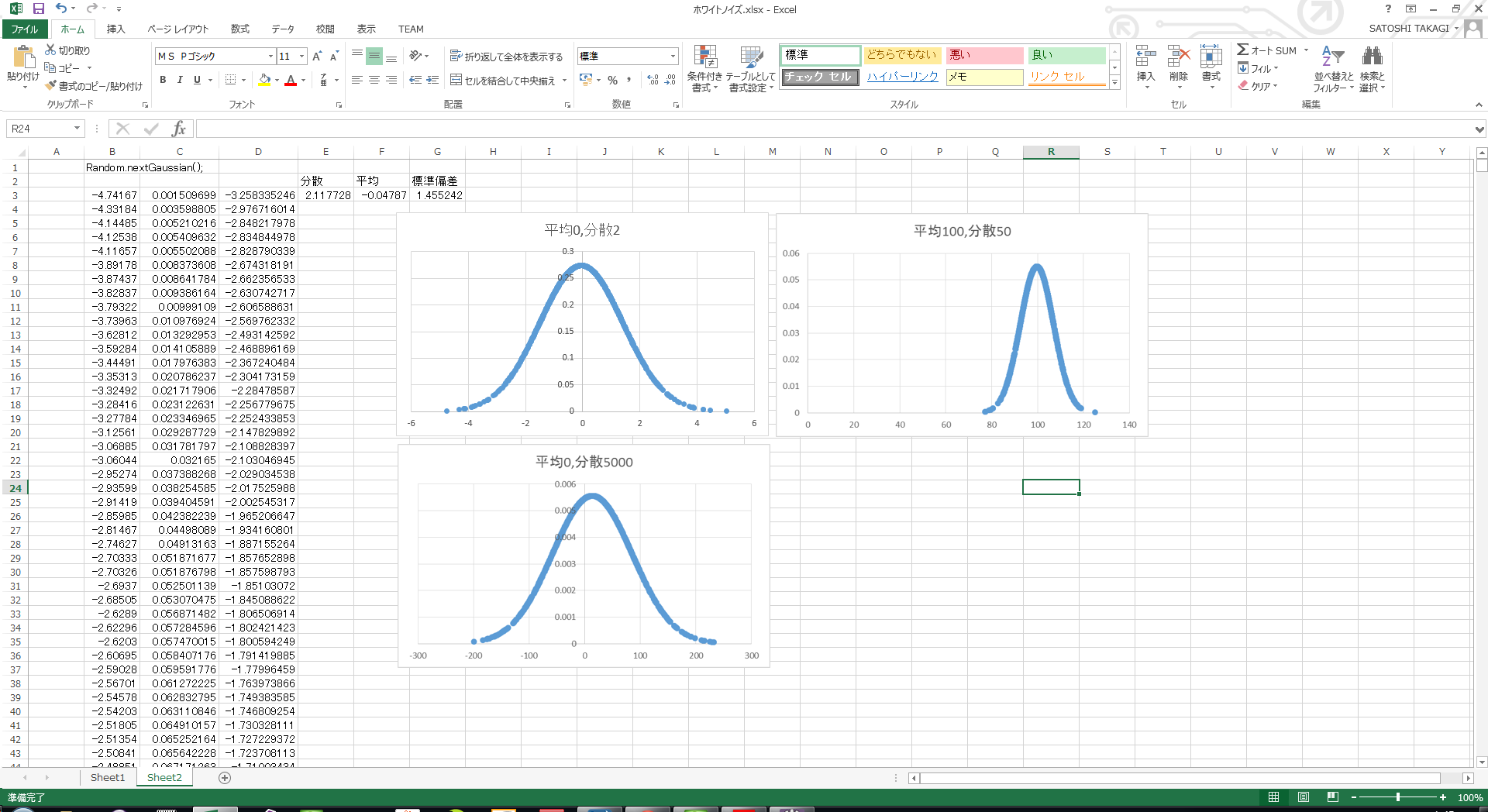
Task: Switch to the Insert (挿入) tab
Action: coord(115,29)
